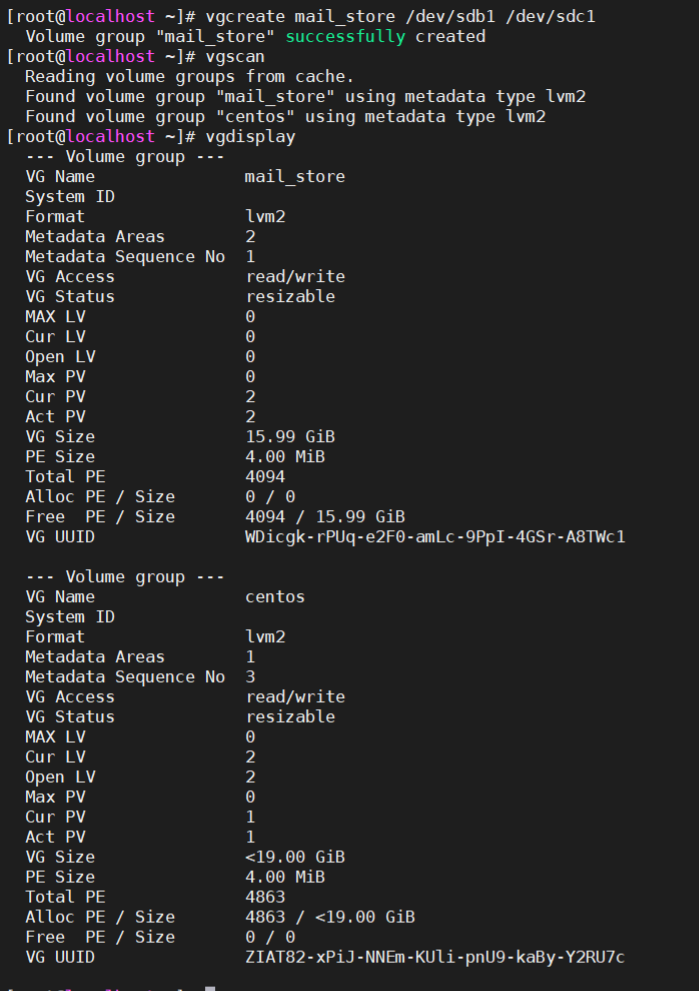Screen dimensions: 699x991
Task: Click the UUID starting with WDicgk
Action: tap(435, 536)
